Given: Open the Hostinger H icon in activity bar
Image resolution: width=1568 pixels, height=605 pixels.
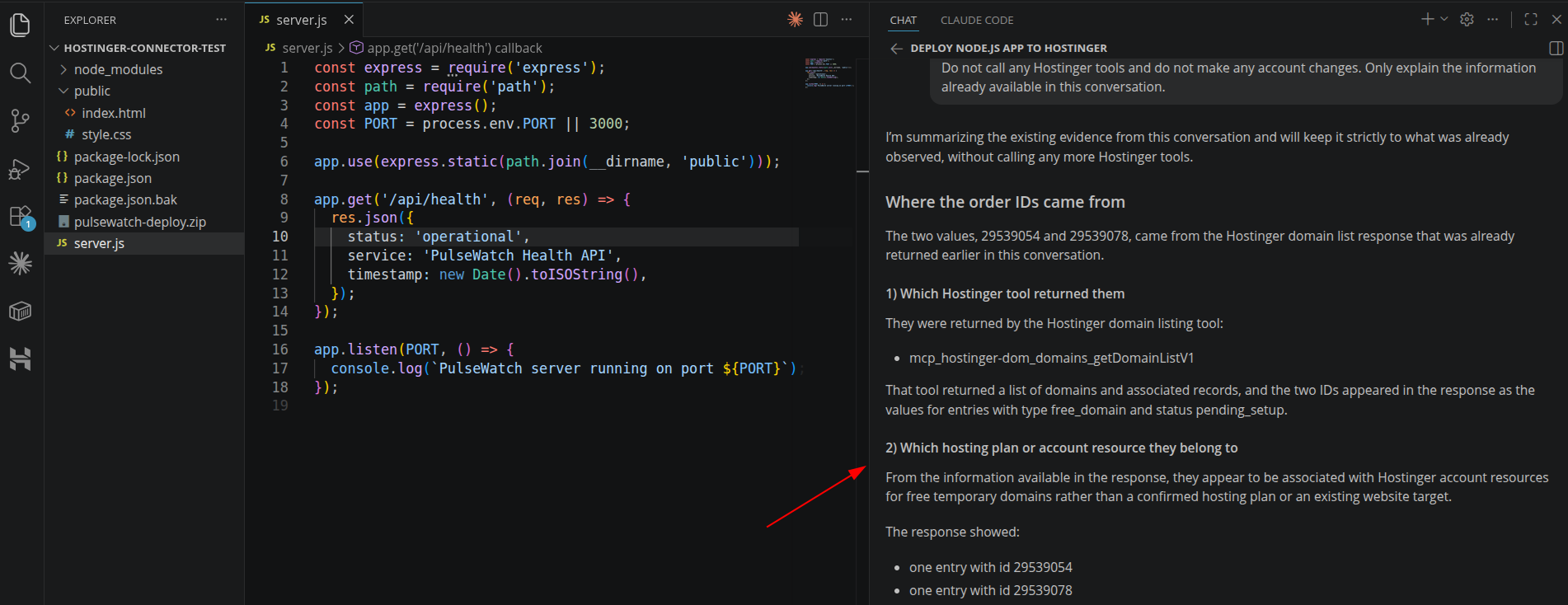Looking at the screenshot, I should point(21,359).
